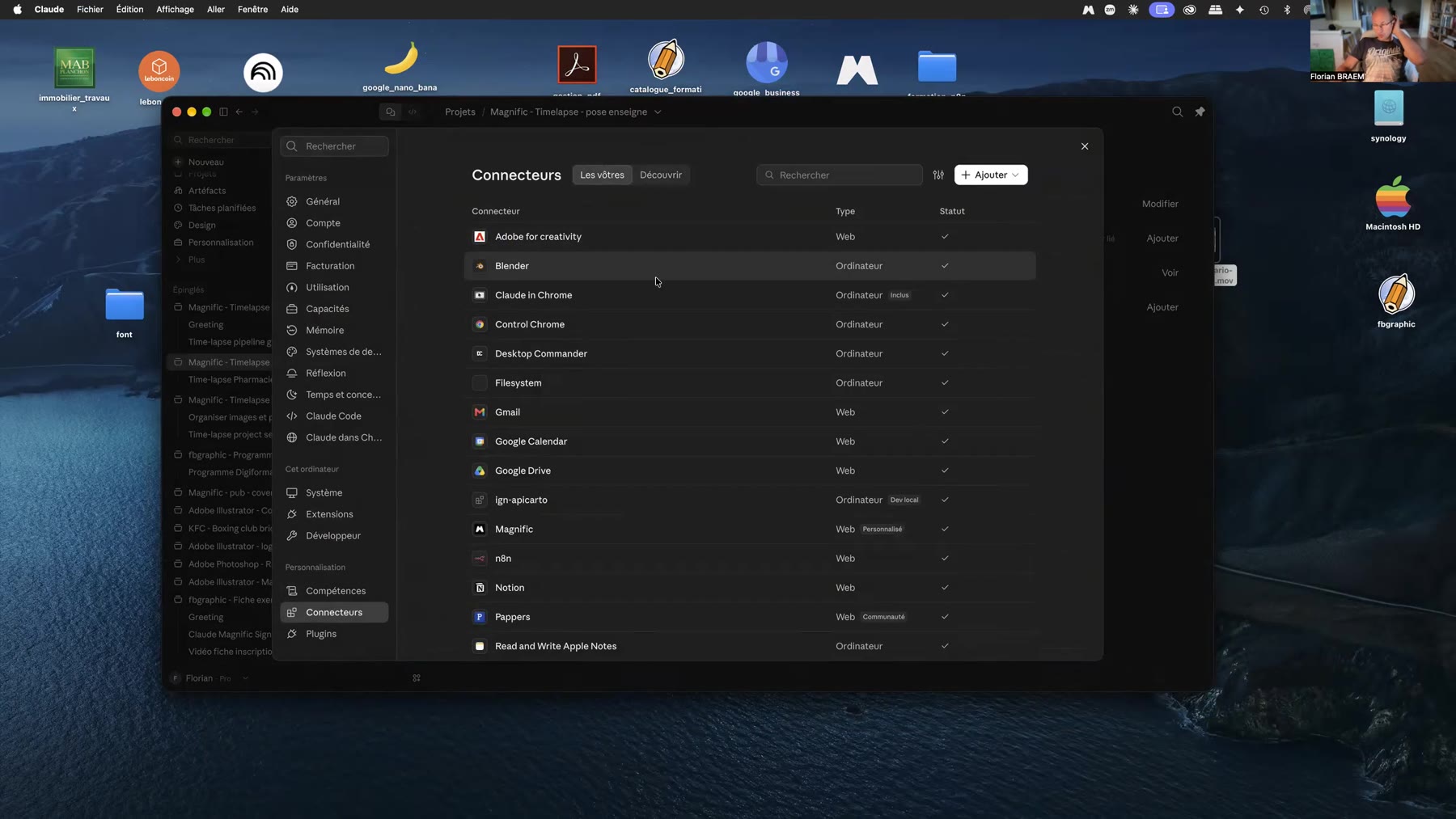
Task: Select Read and Write Apple Notes row
Action: coord(750,646)
